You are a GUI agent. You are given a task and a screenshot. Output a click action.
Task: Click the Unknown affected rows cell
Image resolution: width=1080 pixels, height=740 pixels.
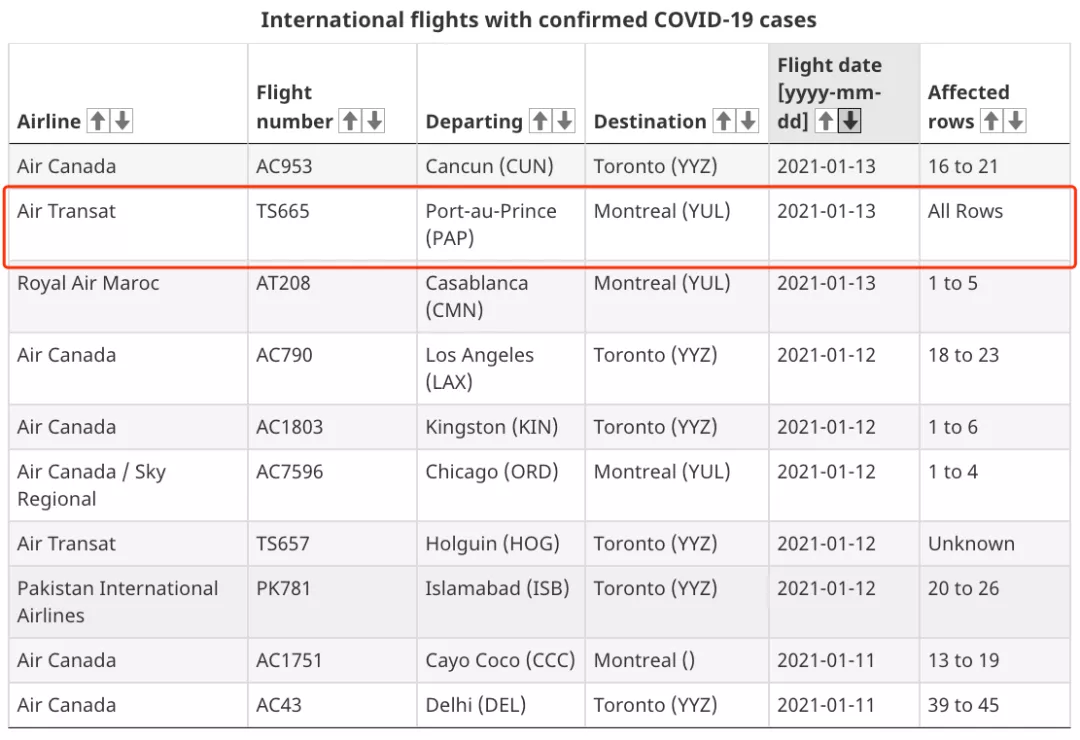(995, 544)
